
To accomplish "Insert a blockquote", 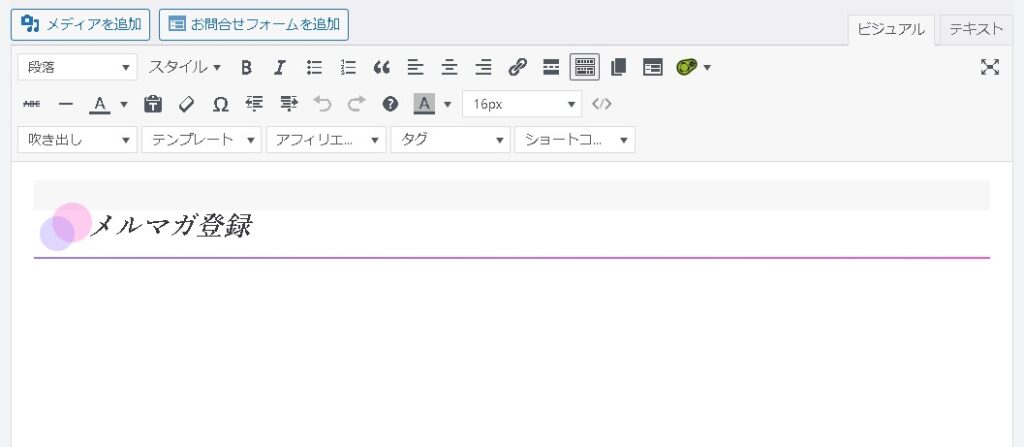I will [381, 68].
